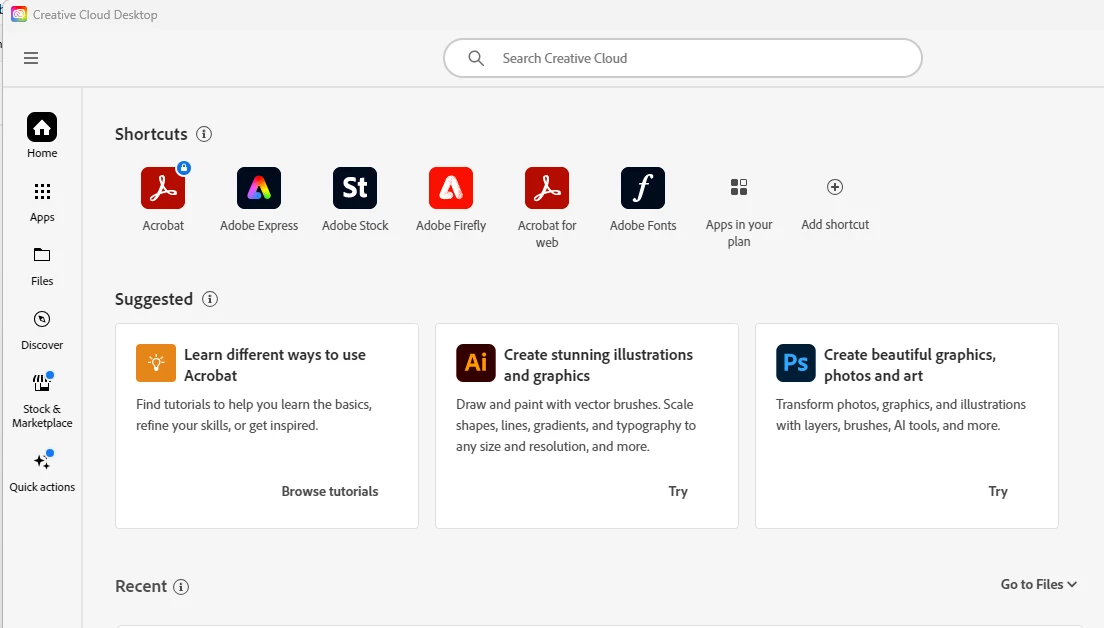Click the Suggested heading
This screenshot has height=628, width=1104.
pyautogui.click(x=154, y=299)
